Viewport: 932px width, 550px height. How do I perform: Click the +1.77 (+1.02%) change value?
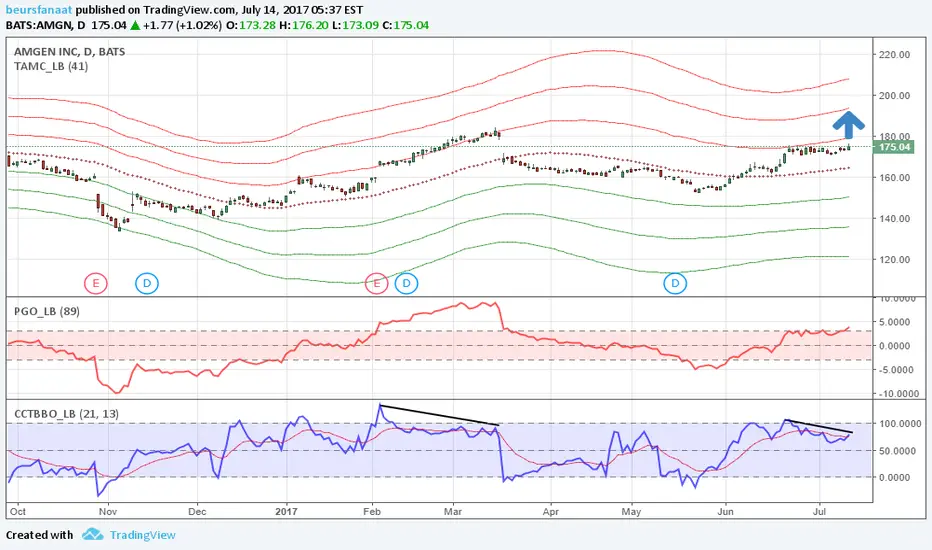click(x=182, y=26)
